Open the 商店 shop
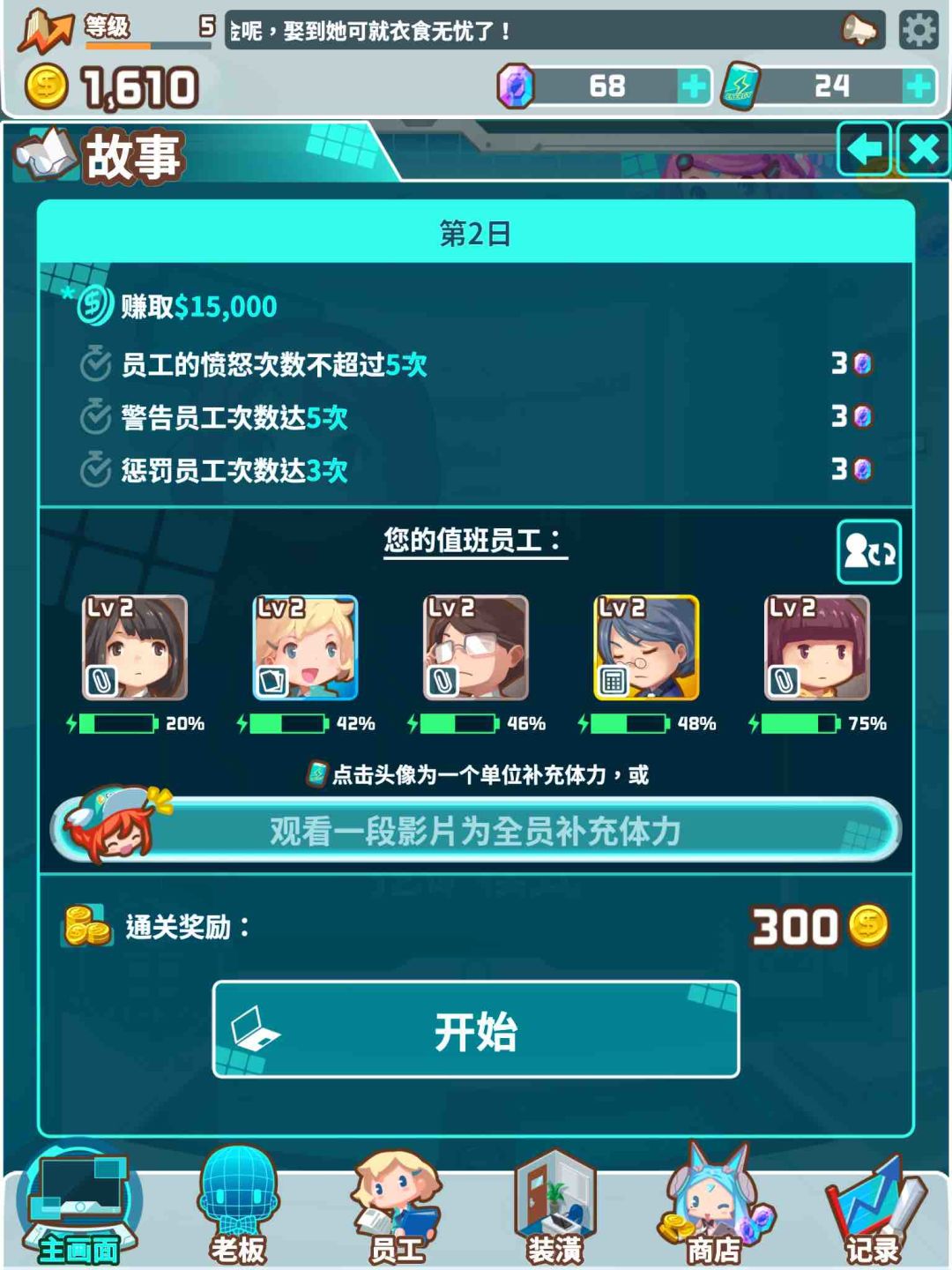The image size is (952, 1270). click(x=714, y=1205)
